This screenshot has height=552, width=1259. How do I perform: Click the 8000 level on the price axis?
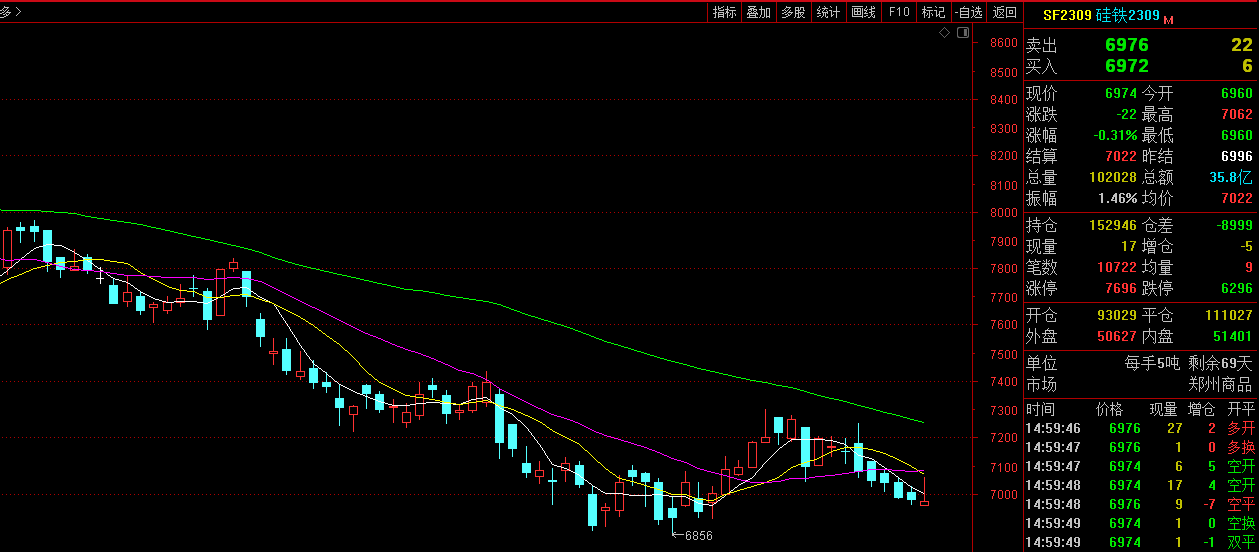[1003, 213]
